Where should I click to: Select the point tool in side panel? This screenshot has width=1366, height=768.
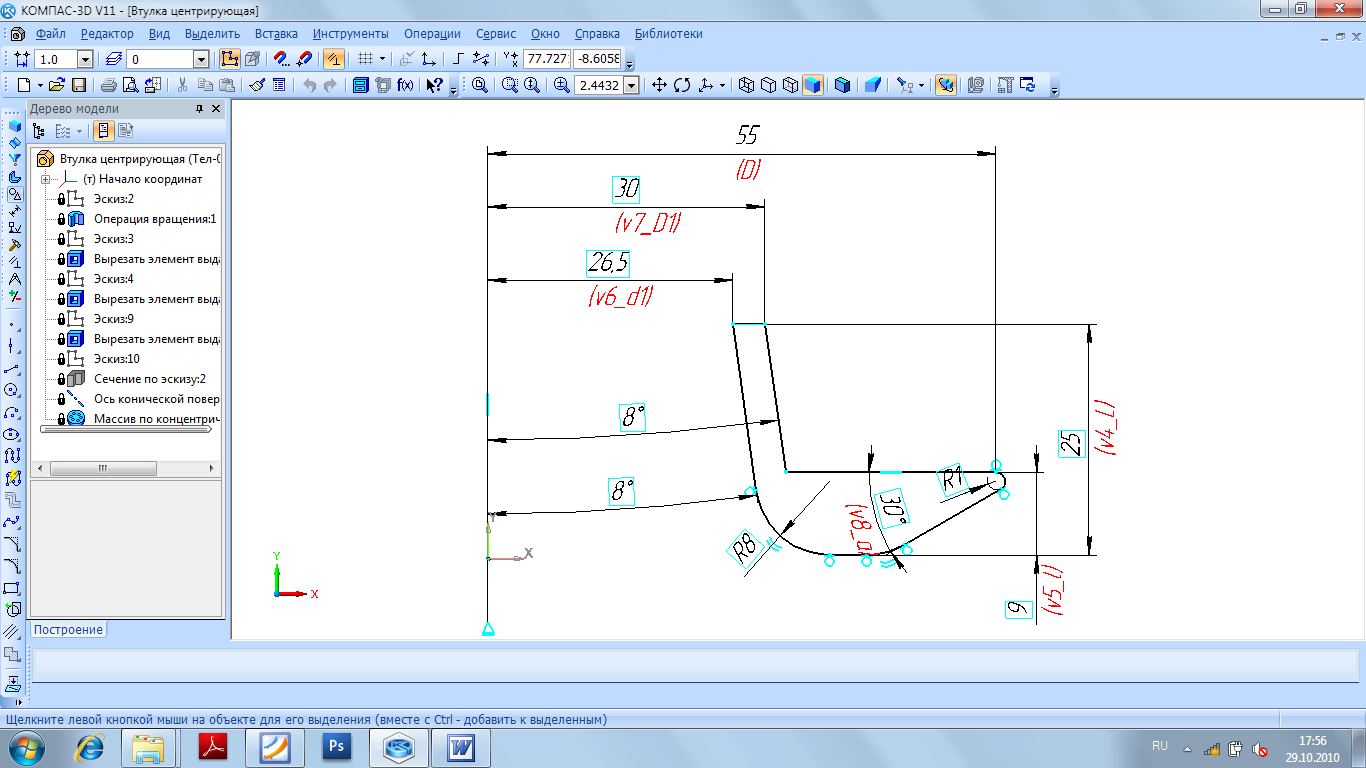[13, 324]
